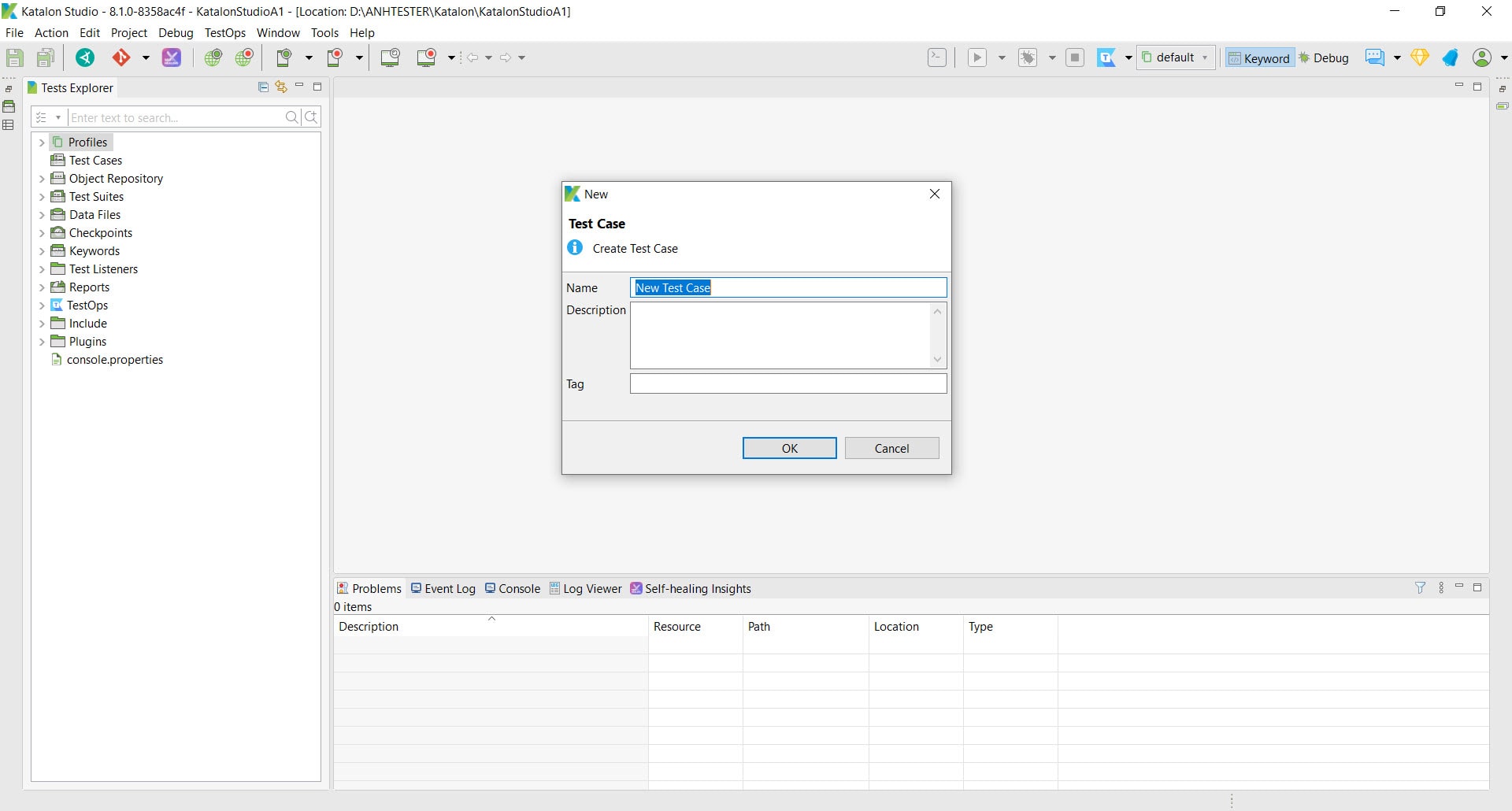
Task: Click the Spy Mobile phone icon
Action: (284, 57)
